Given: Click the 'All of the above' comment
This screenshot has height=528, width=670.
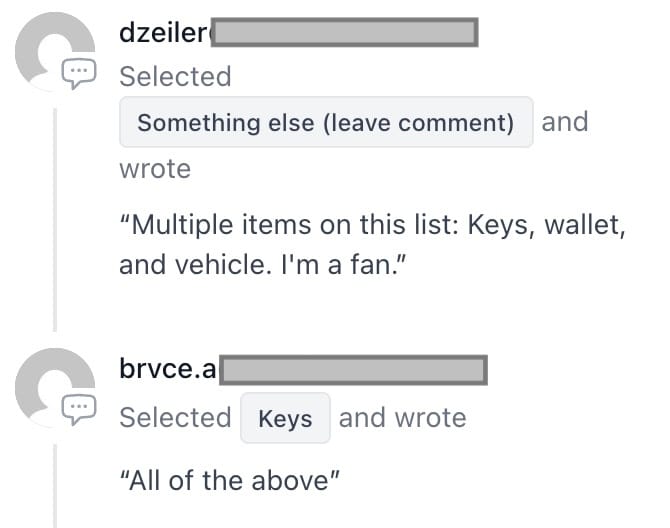Looking at the screenshot, I should pos(230,479).
